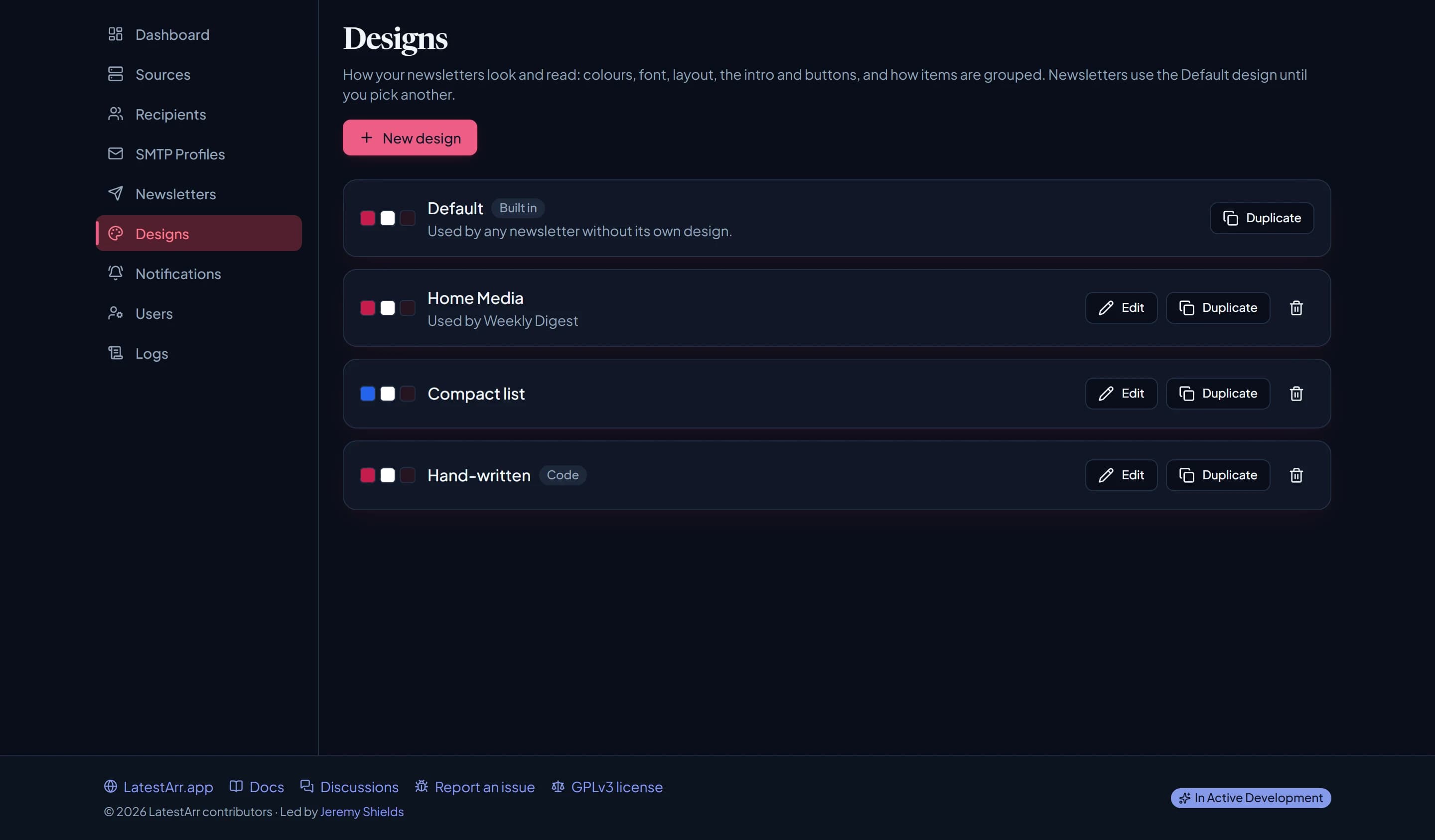Delete the Hand-written design via trash icon
The image size is (1435, 840).
[1296, 475]
